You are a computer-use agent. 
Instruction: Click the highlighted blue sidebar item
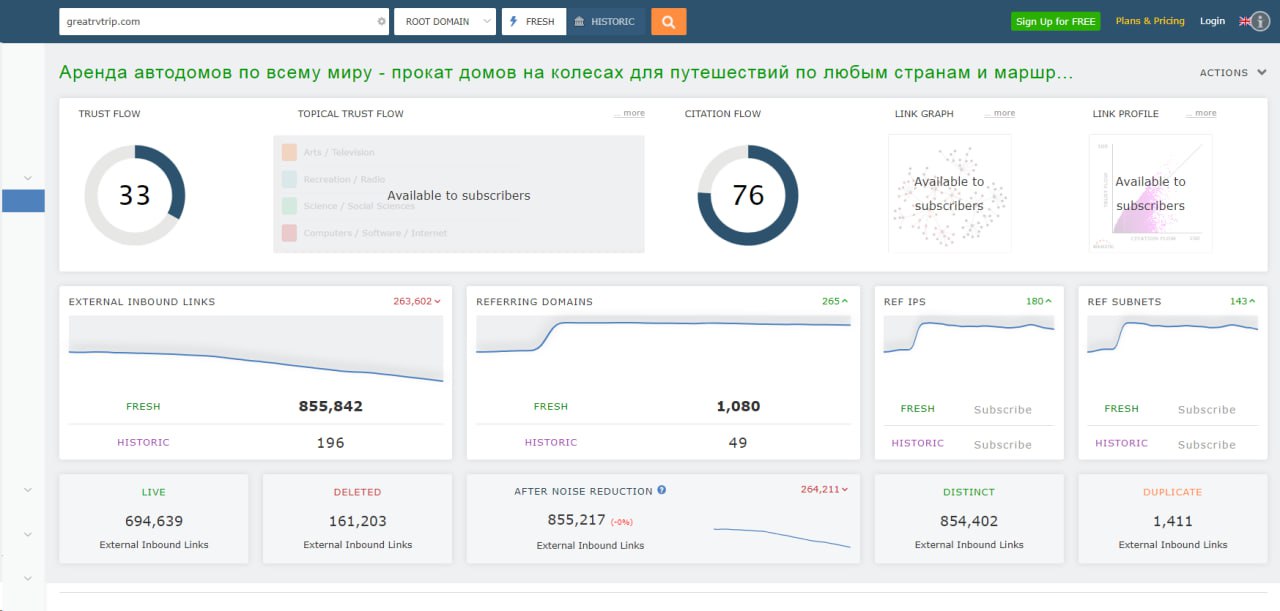[23, 201]
